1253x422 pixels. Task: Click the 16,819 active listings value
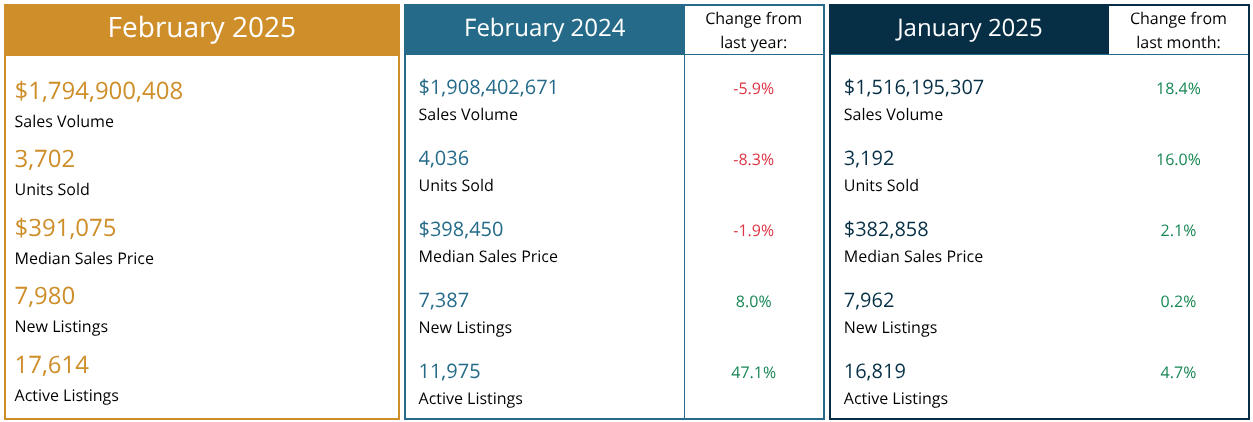(874, 372)
